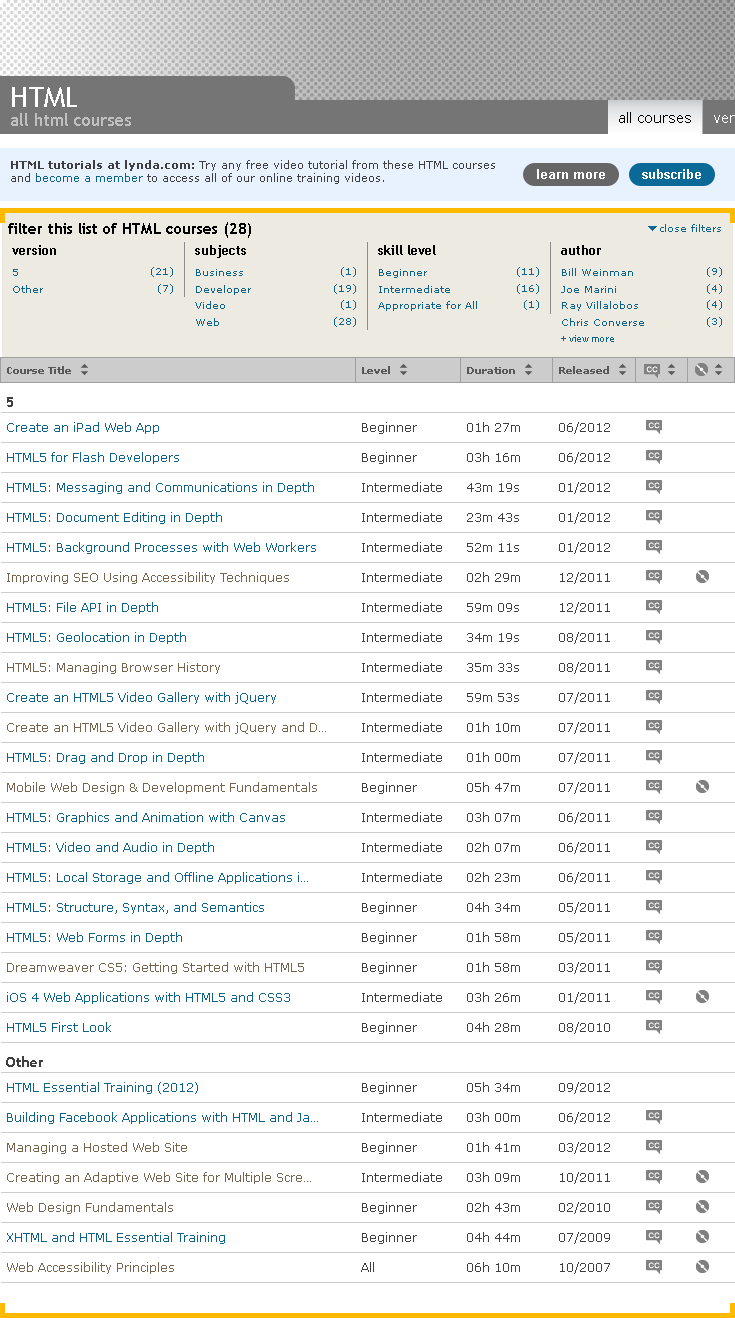Filter by Appropriate for All level

[x=428, y=305]
